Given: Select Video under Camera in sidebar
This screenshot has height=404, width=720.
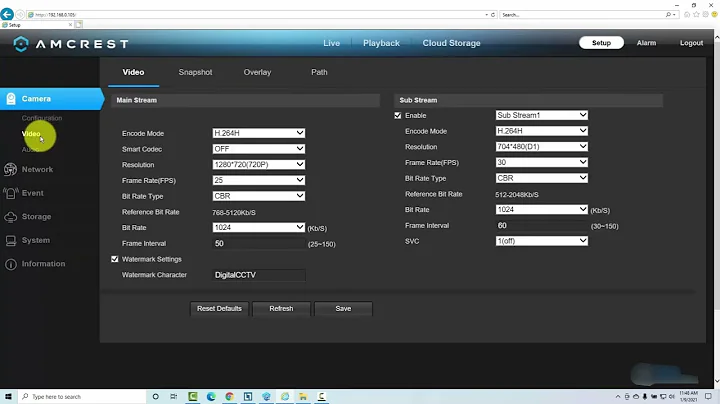Looking at the screenshot, I should coord(31,134).
